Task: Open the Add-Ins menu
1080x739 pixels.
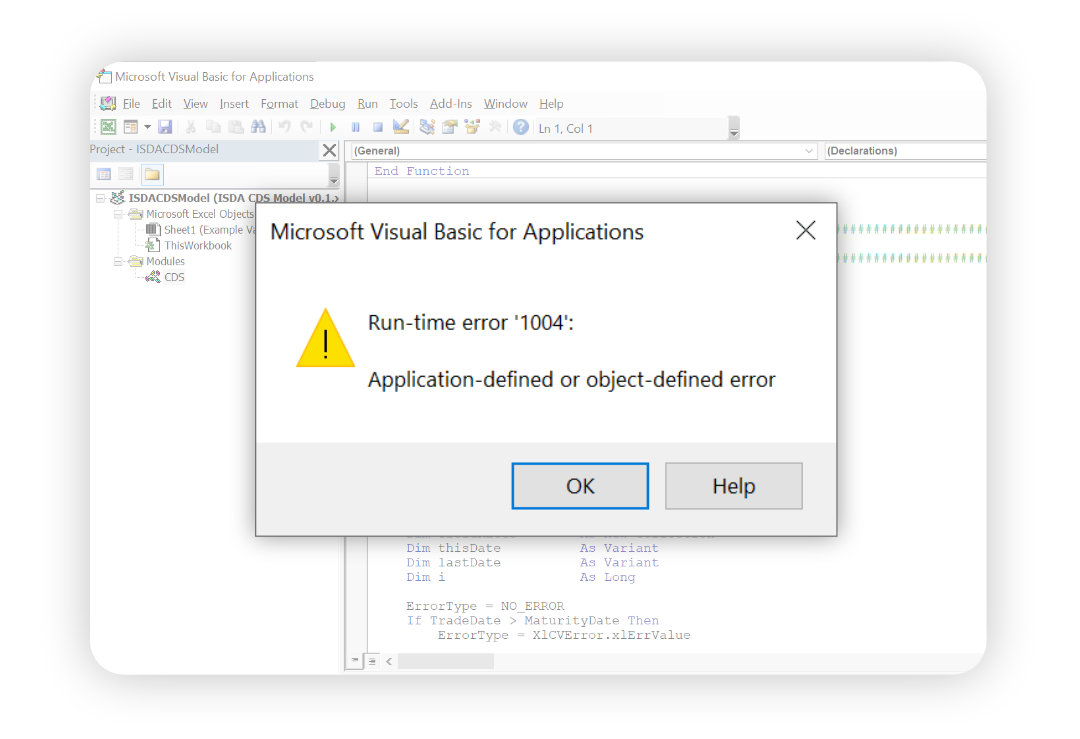Action: click(x=451, y=103)
